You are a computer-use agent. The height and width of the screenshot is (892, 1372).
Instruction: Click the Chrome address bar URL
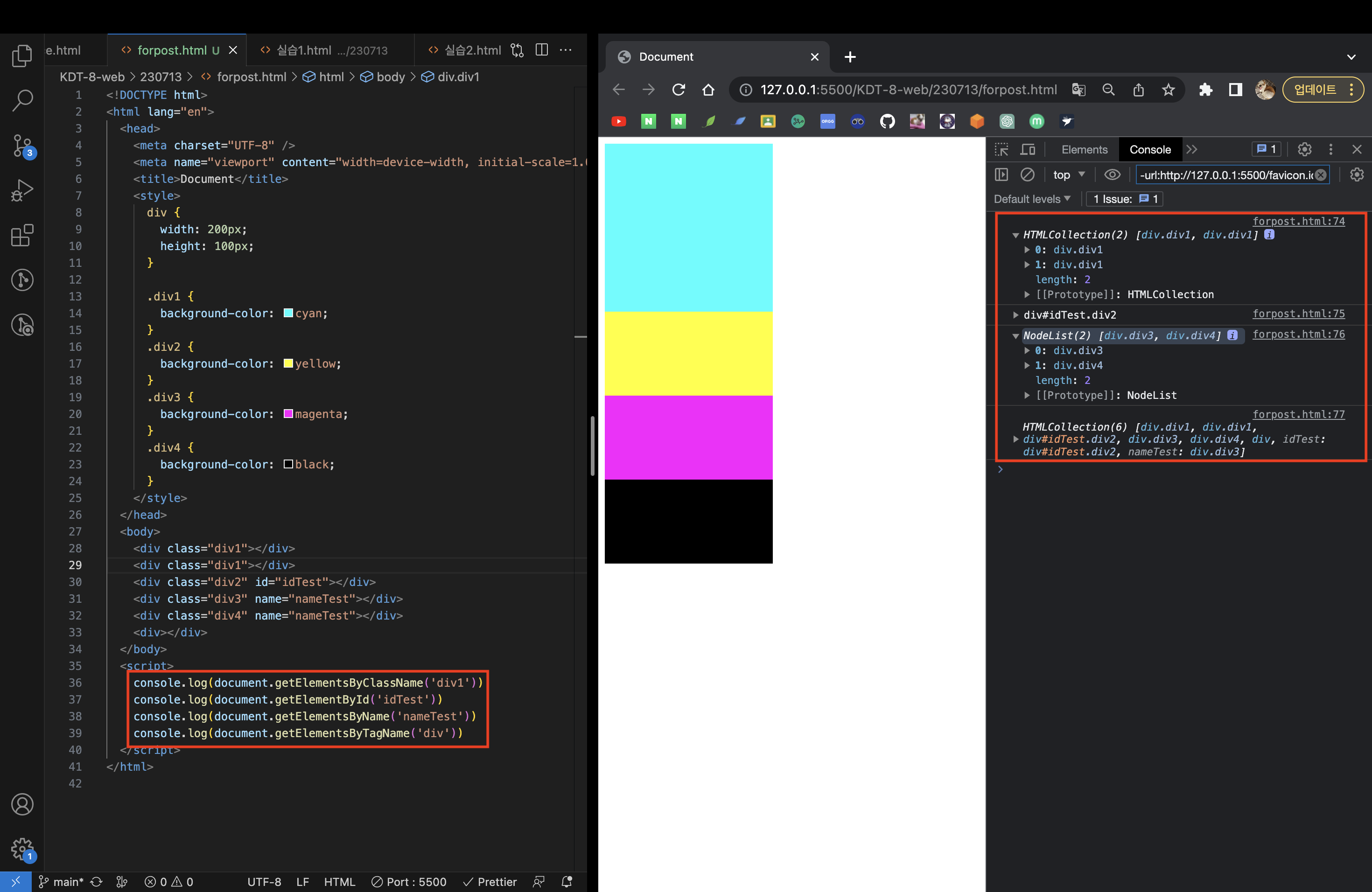tap(908, 89)
